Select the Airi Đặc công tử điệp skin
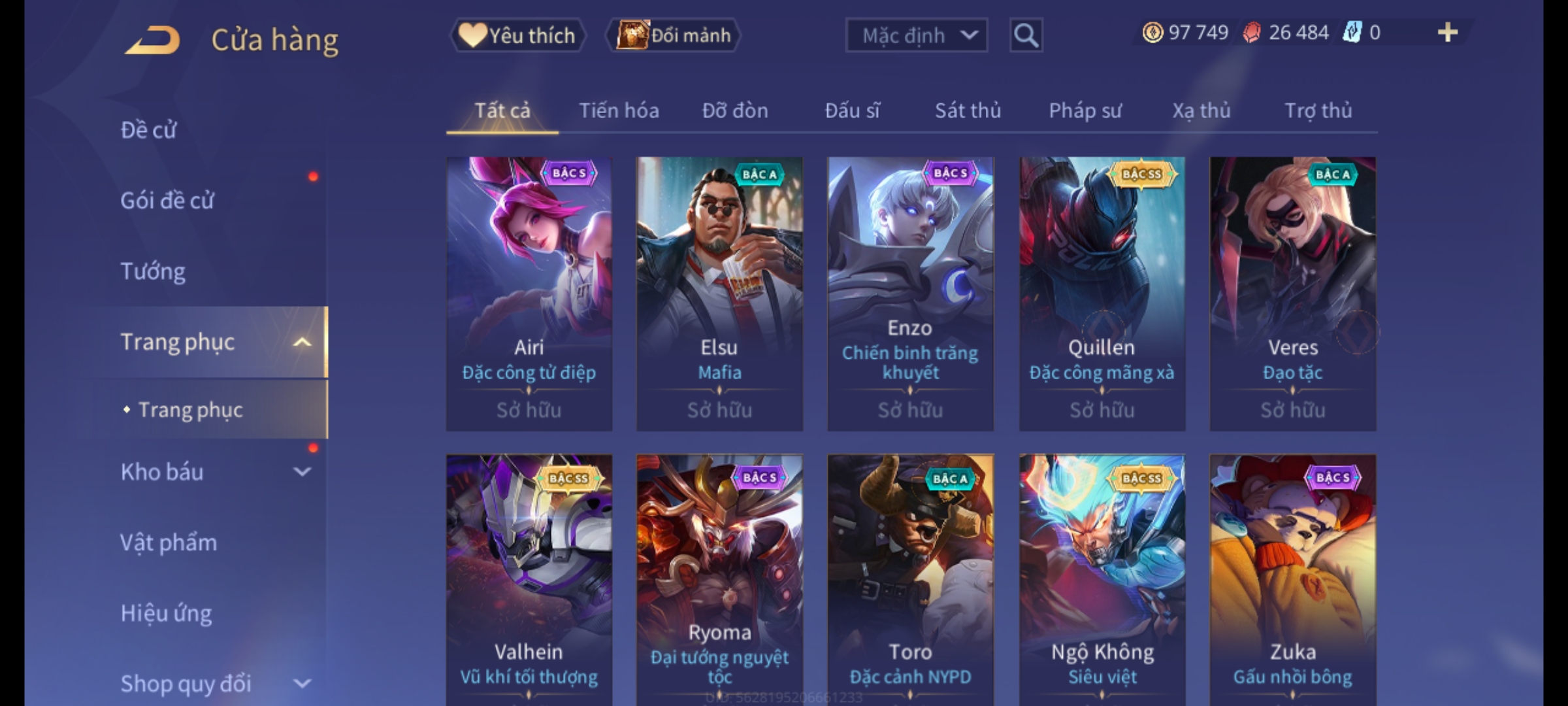 pyautogui.click(x=529, y=294)
